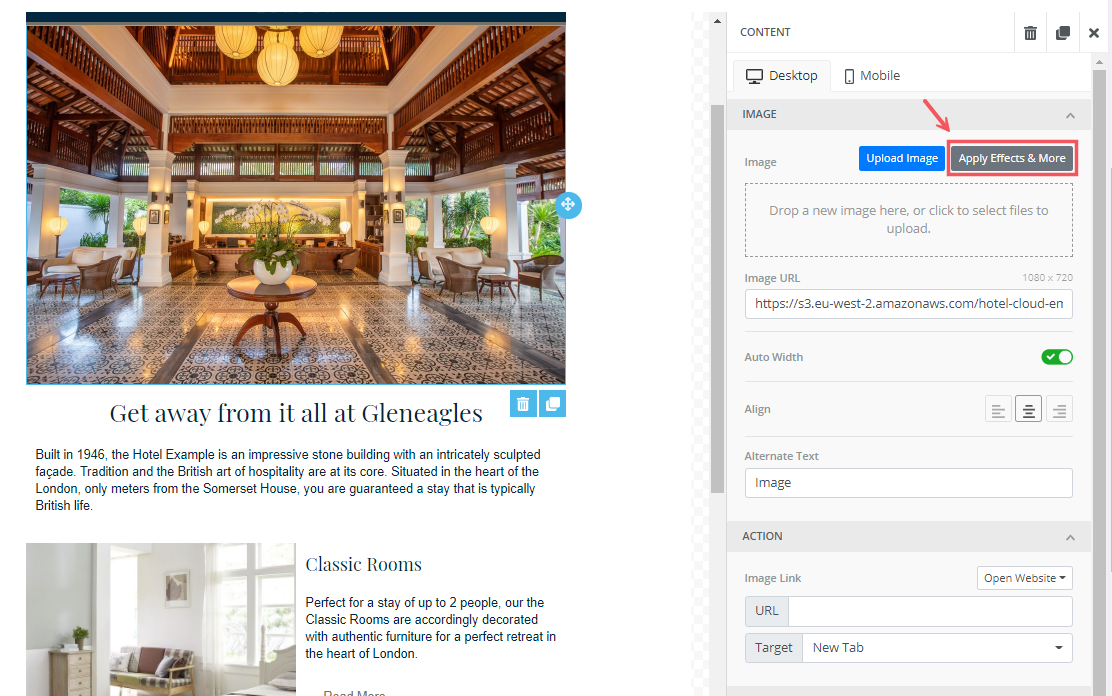Switch to the Mobile tab
Screen dimensions: 1112x696
click(x=872, y=76)
